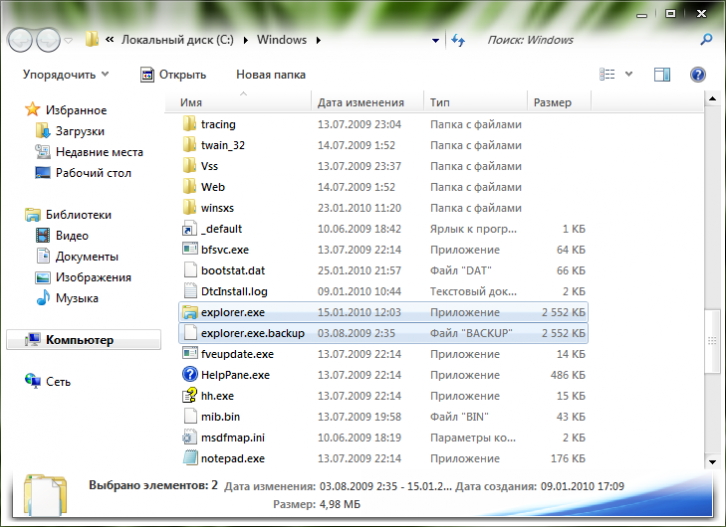Open the Упорядочить menu
726x527 pixels.
[x=66, y=74]
